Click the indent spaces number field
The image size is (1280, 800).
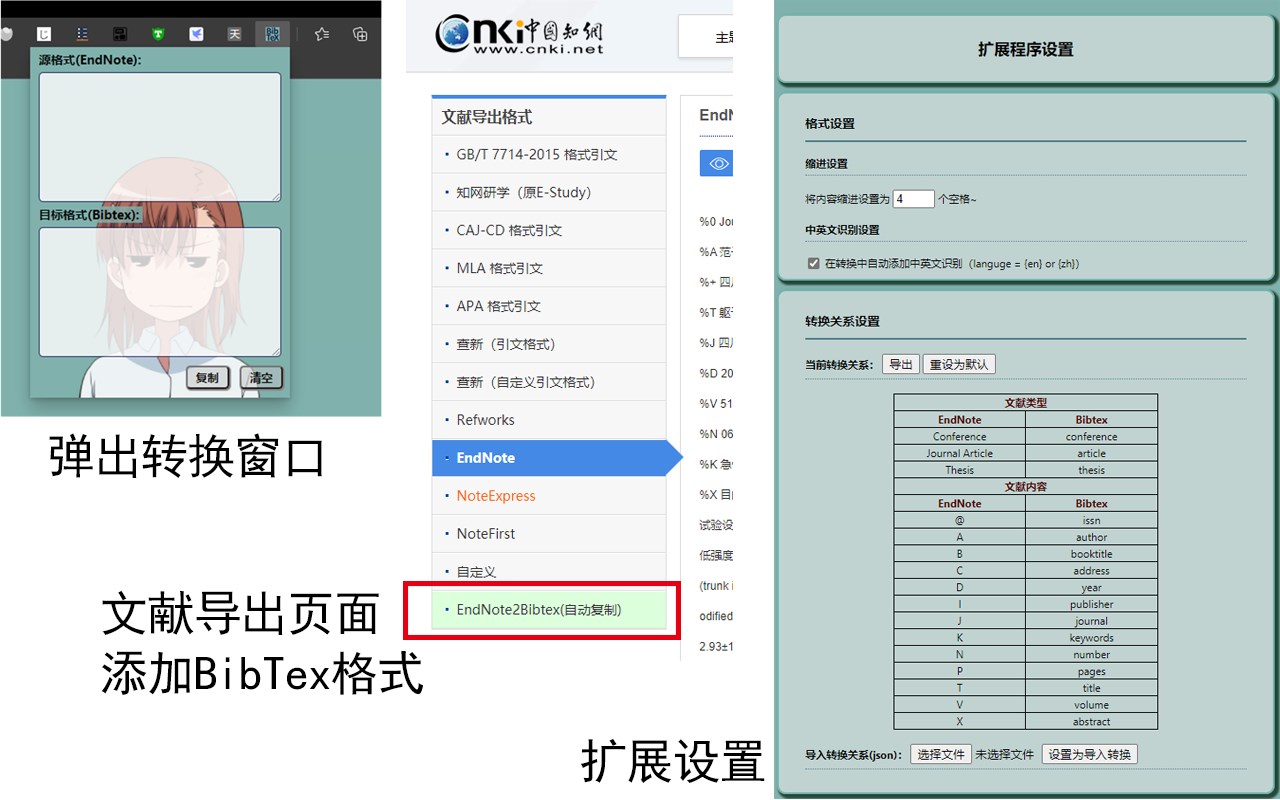(913, 199)
